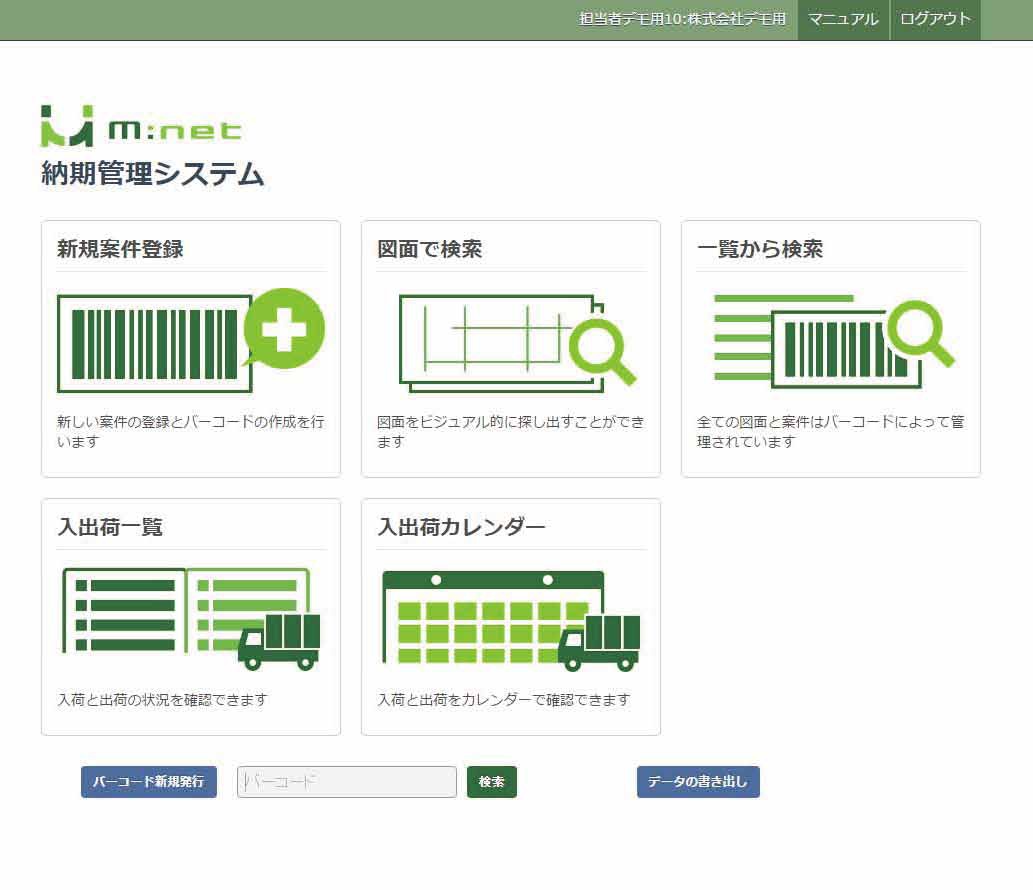Open the 入出荷一覧 heading
1033x890 pixels.
(110, 527)
